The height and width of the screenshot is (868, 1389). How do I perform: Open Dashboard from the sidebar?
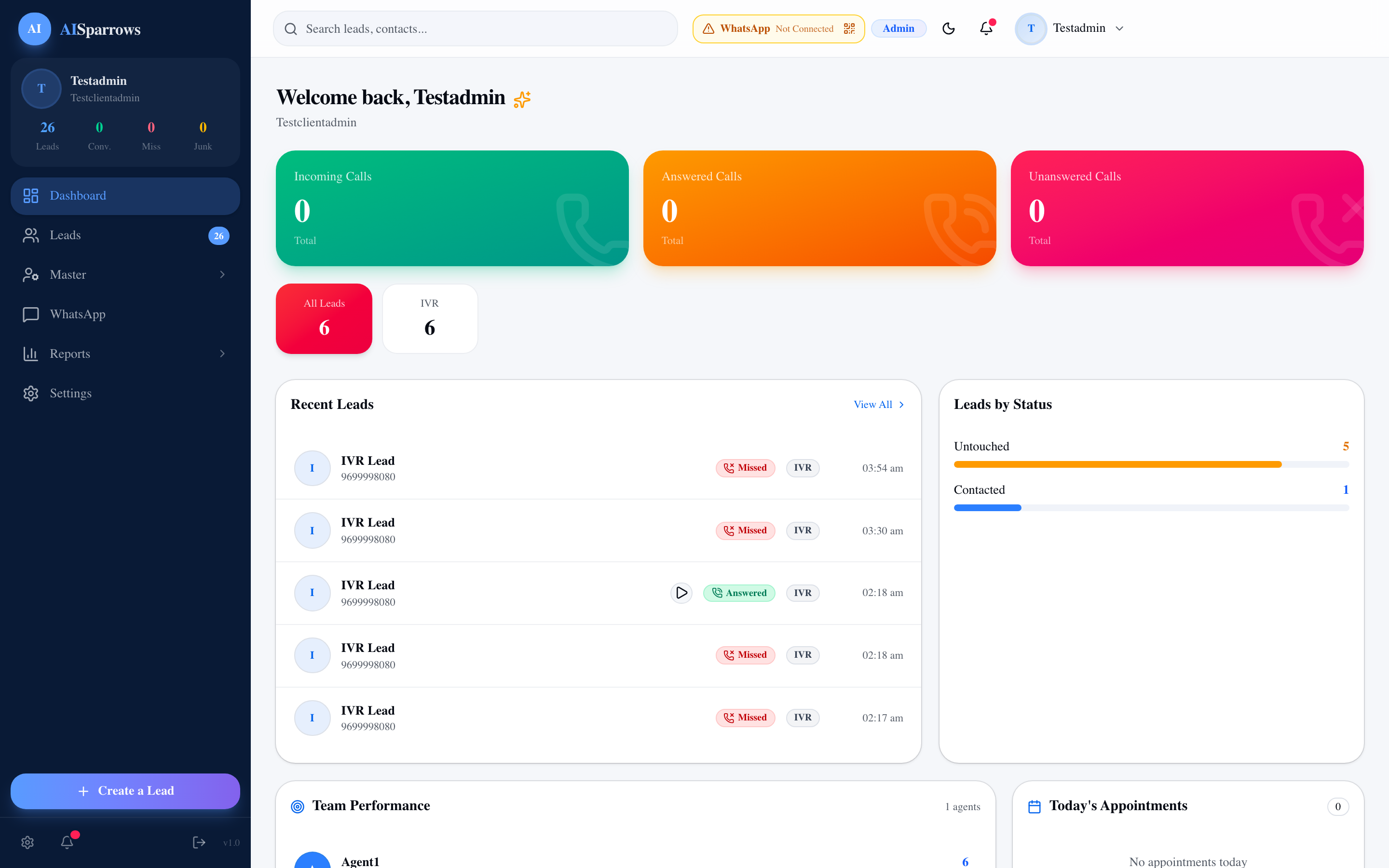click(x=125, y=196)
